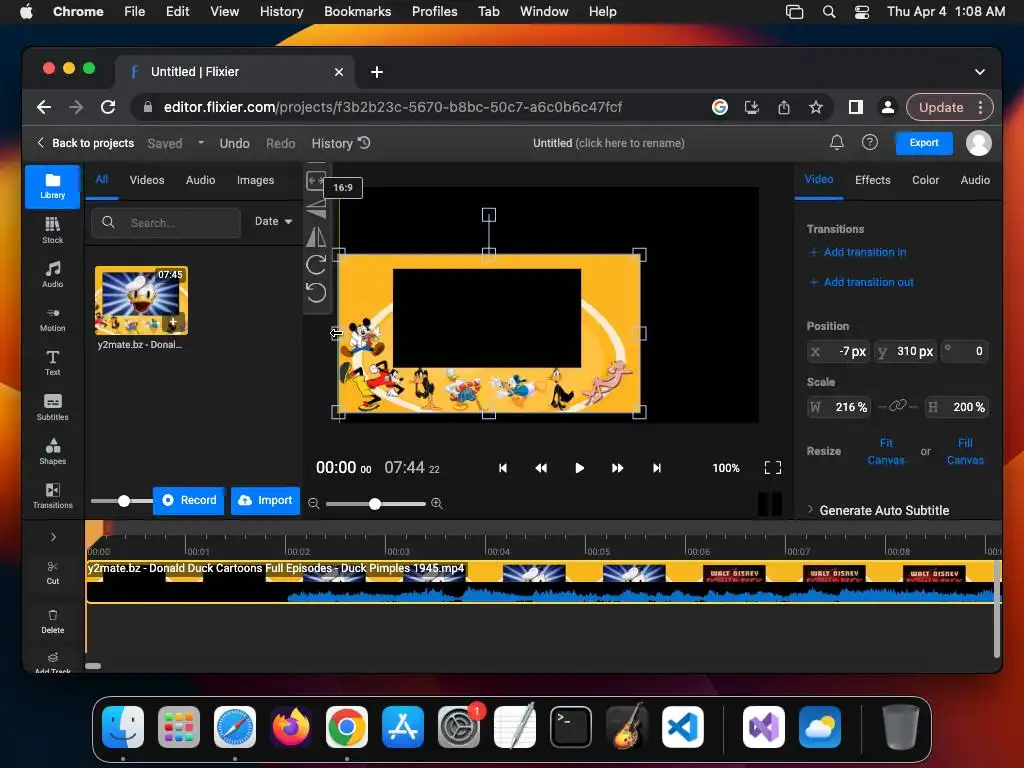Rotate the clip clockwise
This screenshot has width=1024, height=768.
(x=316, y=264)
